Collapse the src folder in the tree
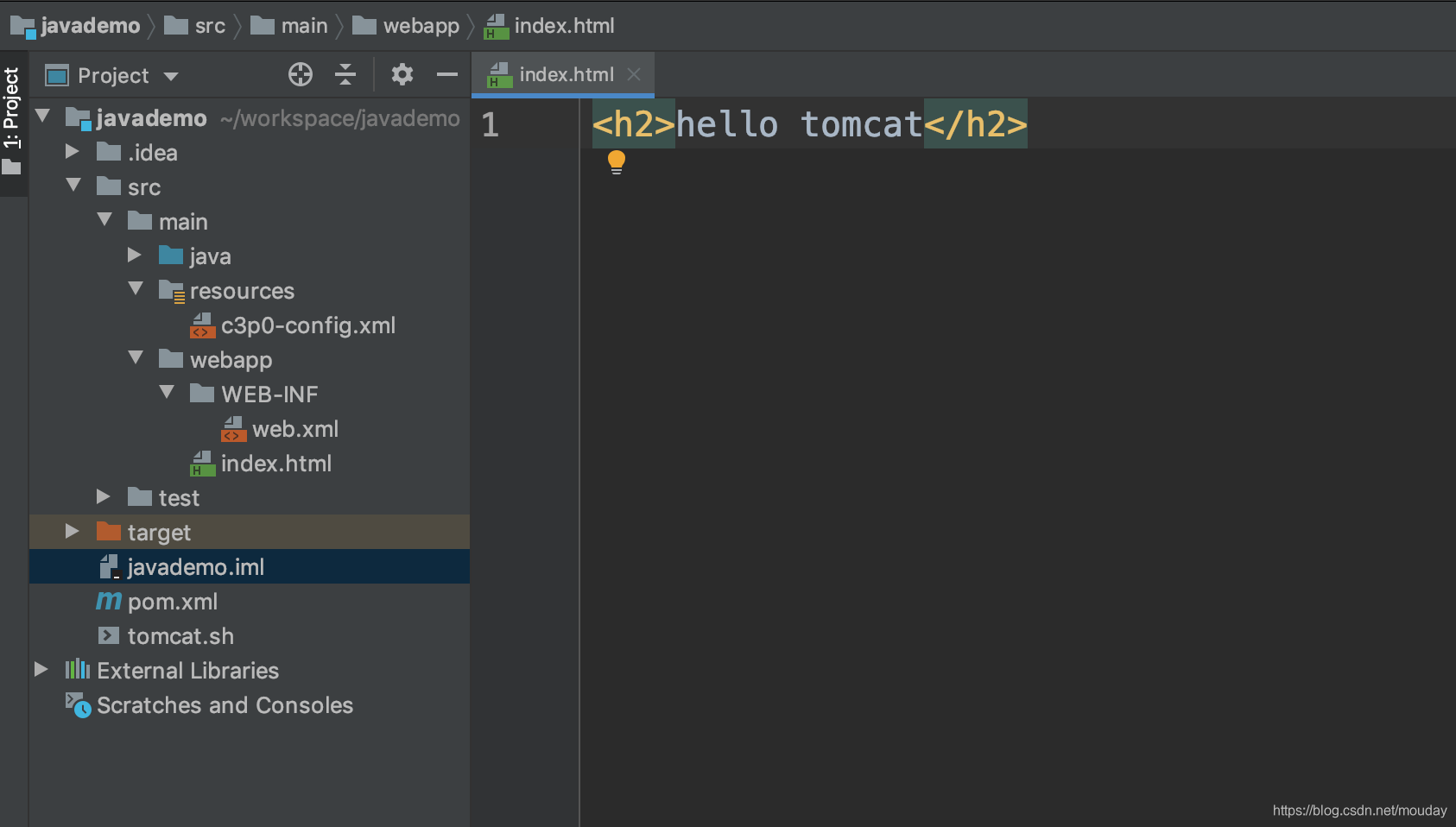 (73, 186)
